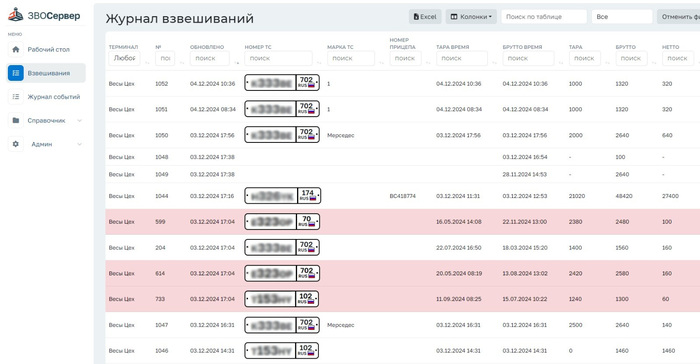The width and height of the screenshot is (700, 364).
Task: Click brutto time 28.11.2024 14:53
Action: click(x=525, y=174)
